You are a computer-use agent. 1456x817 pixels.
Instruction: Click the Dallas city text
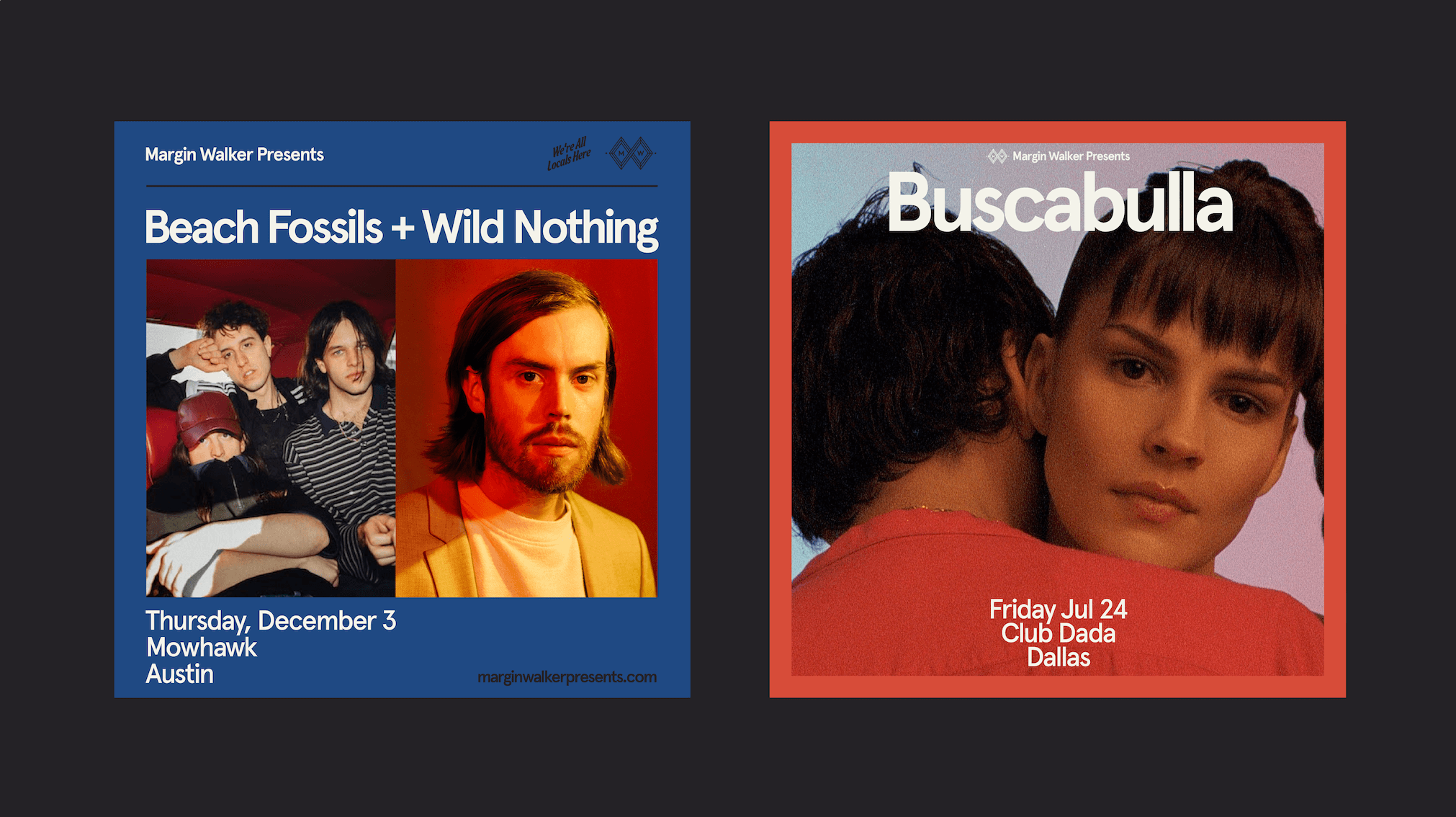coord(1058,657)
